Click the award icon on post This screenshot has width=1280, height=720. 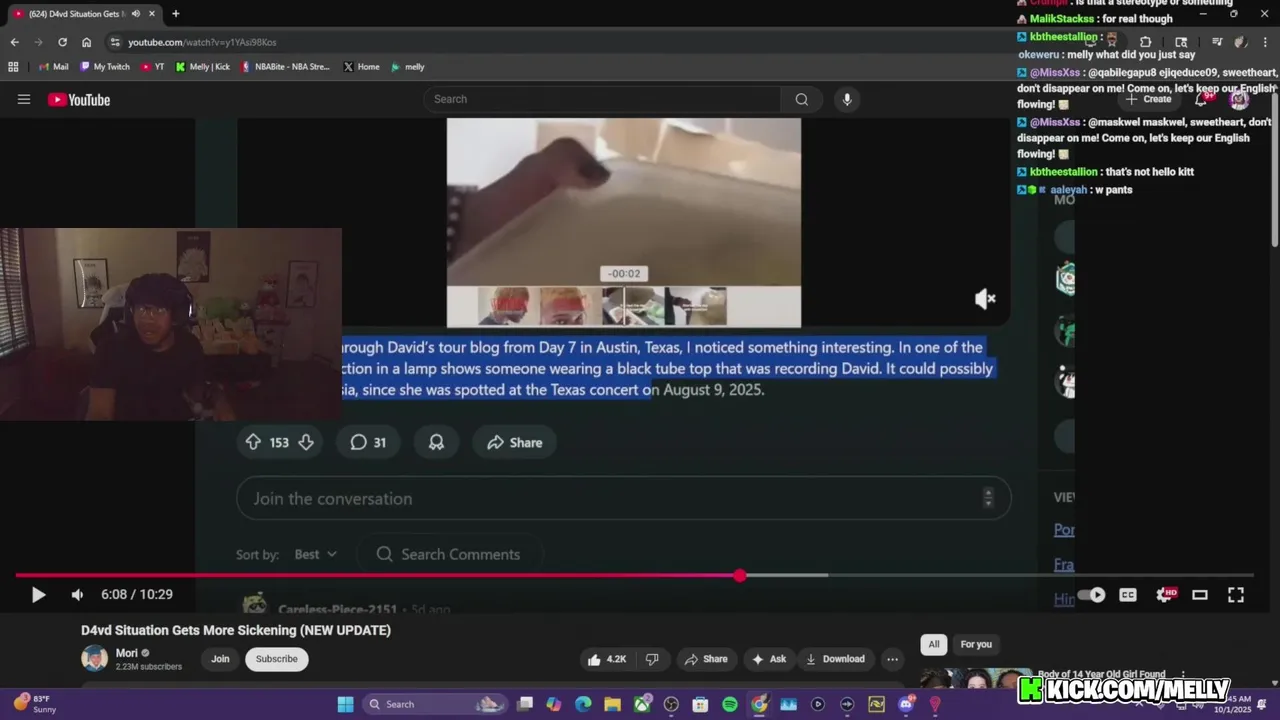[436, 442]
